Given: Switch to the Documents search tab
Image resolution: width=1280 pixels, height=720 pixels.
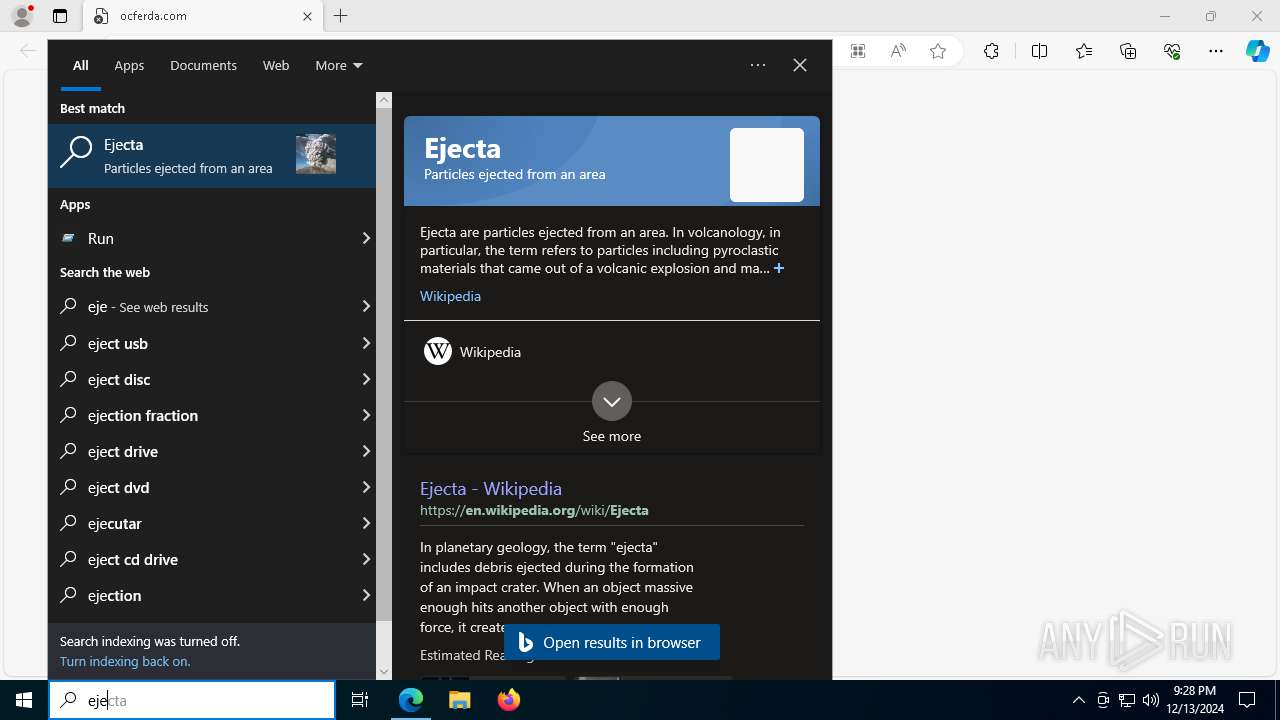Looking at the screenshot, I should (x=203, y=65).
